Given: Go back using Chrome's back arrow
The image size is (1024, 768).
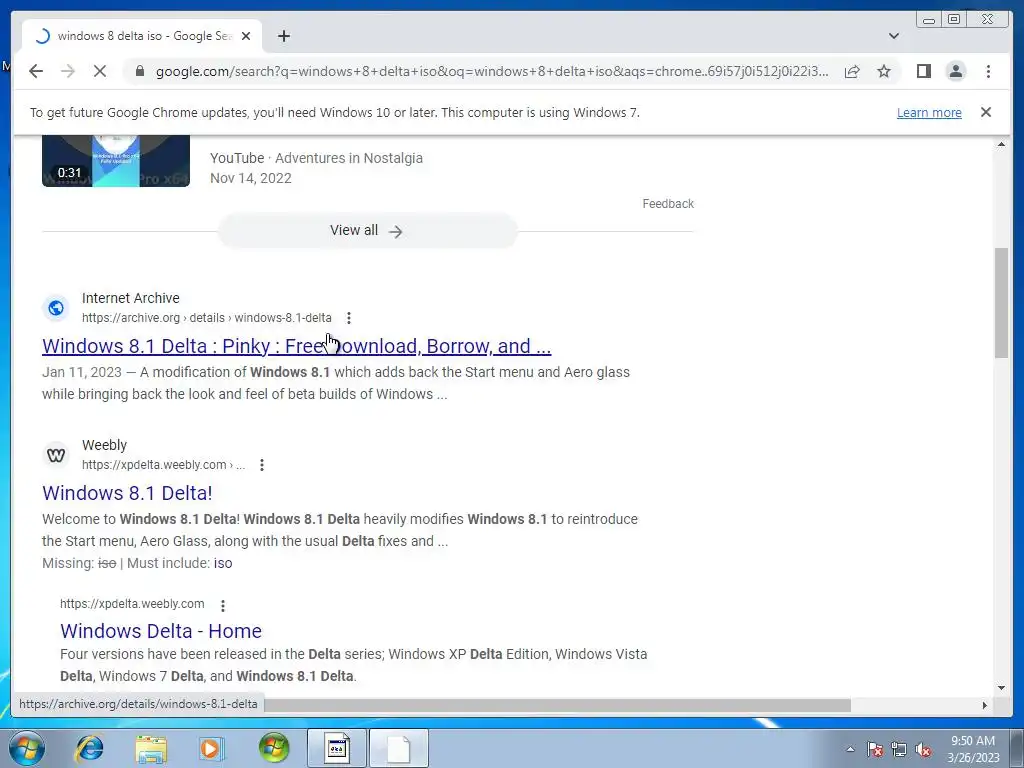Looking at the screenshot, I should tap(36, 71).
